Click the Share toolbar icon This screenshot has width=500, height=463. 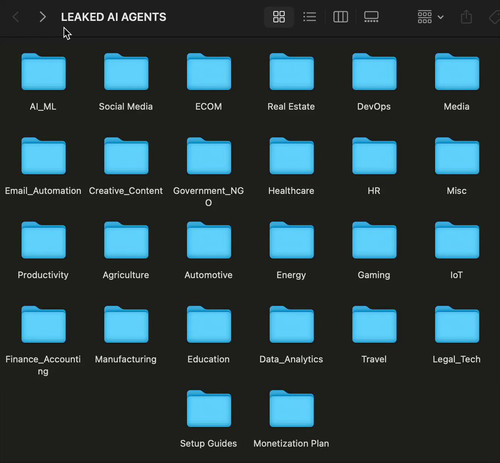point(466,17)
